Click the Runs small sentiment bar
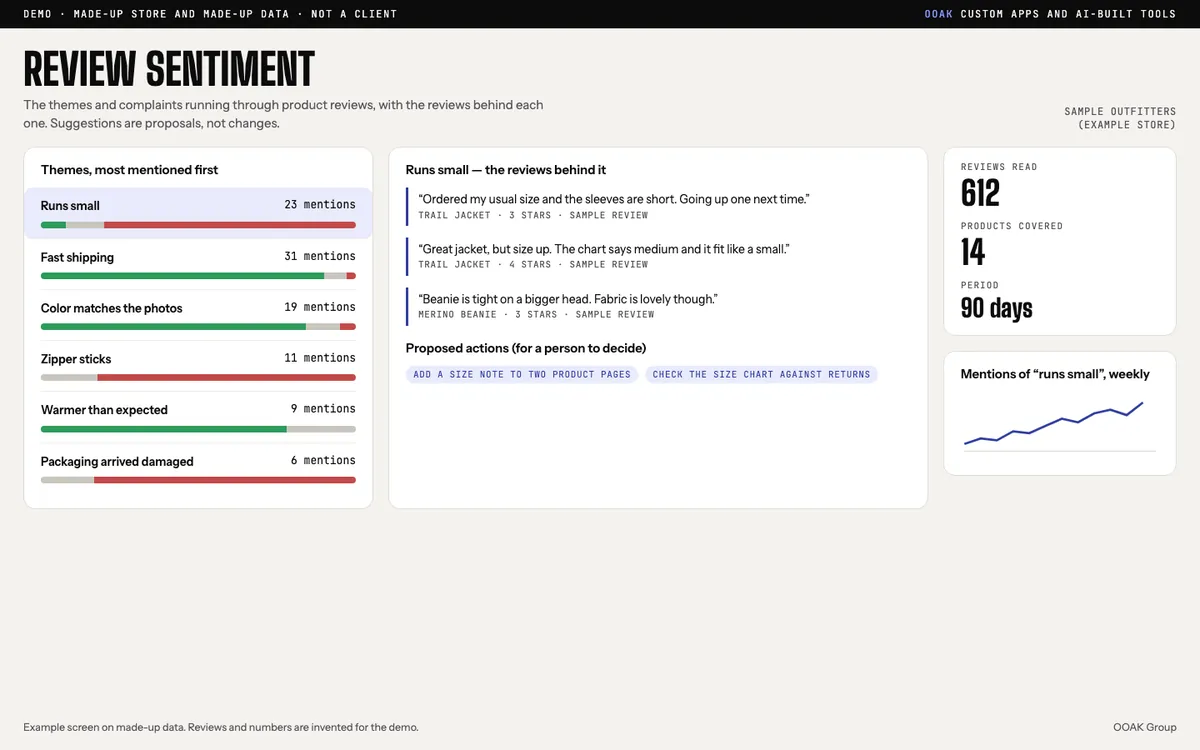Image resolution: width=1200 pixels, height=750 pixels. [198, 225]
